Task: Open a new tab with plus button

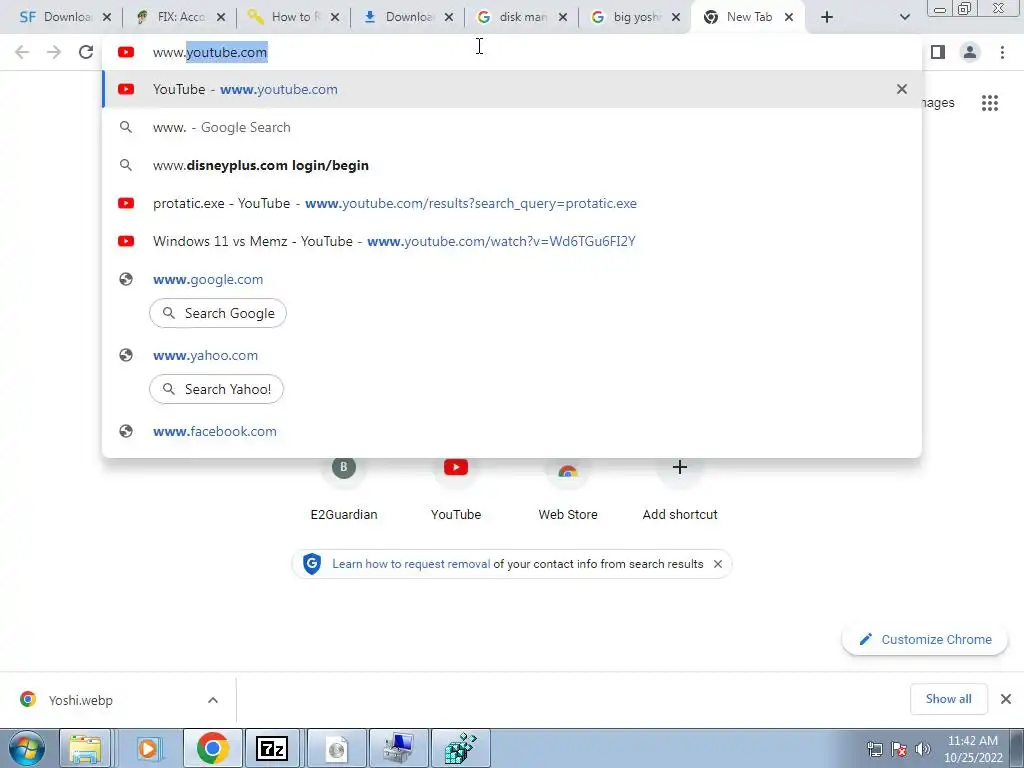Action: tap(827, 17)
